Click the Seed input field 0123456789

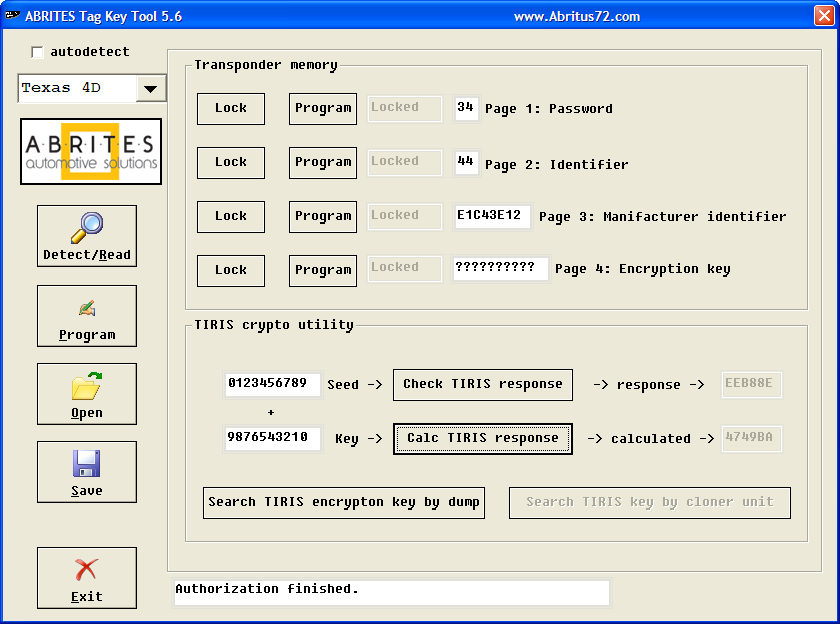pos(273,385)
